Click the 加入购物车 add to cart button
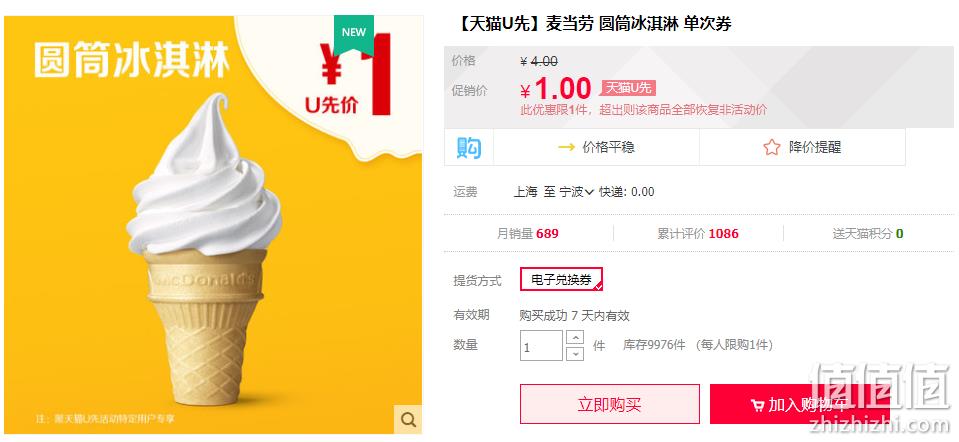Image resolution: width=959 pixels, height=442 pixels. coord(799,404)
